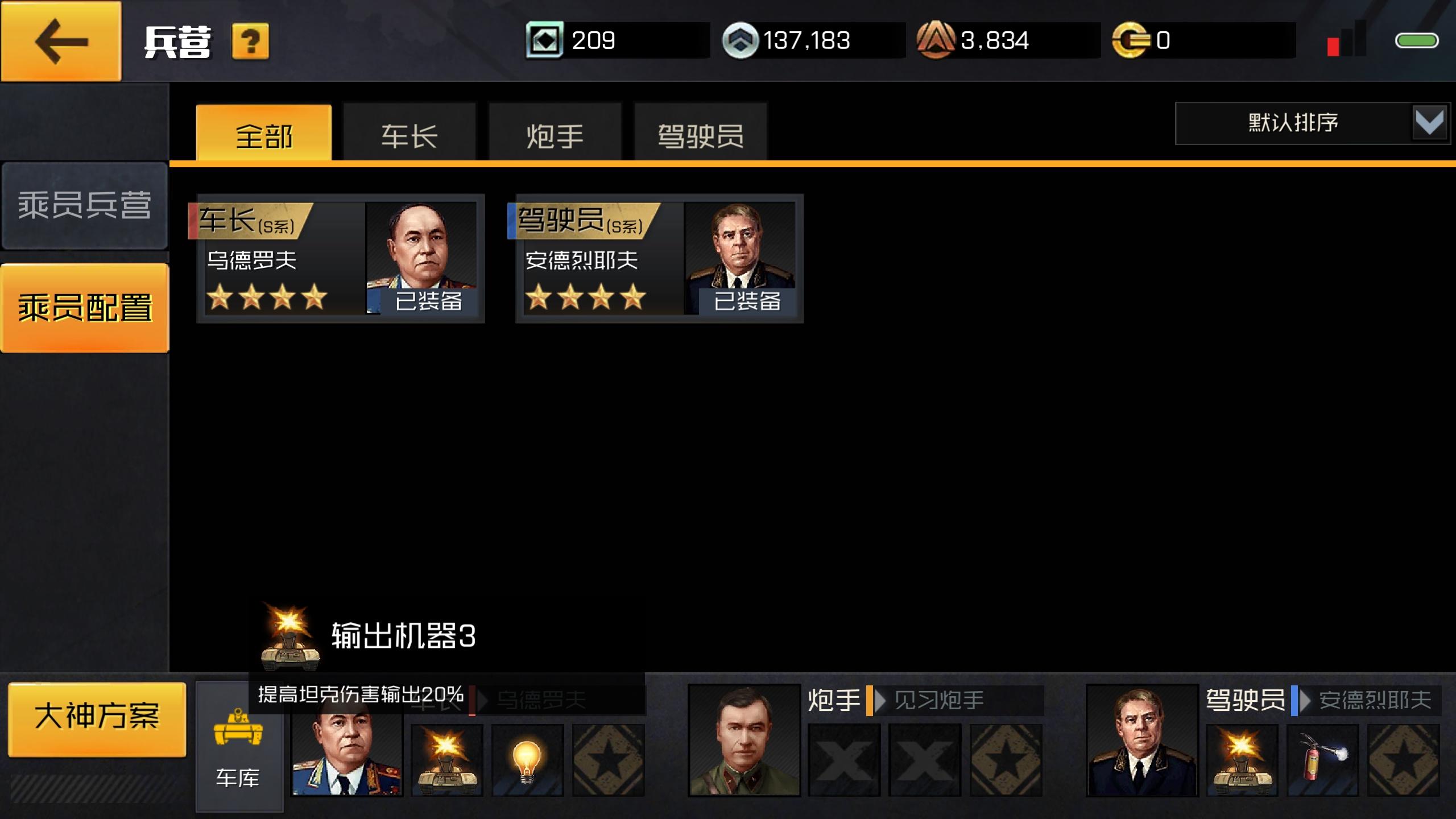
Task: Switch to the 驾驶员 tab
Action: click(x=701, y=134)
